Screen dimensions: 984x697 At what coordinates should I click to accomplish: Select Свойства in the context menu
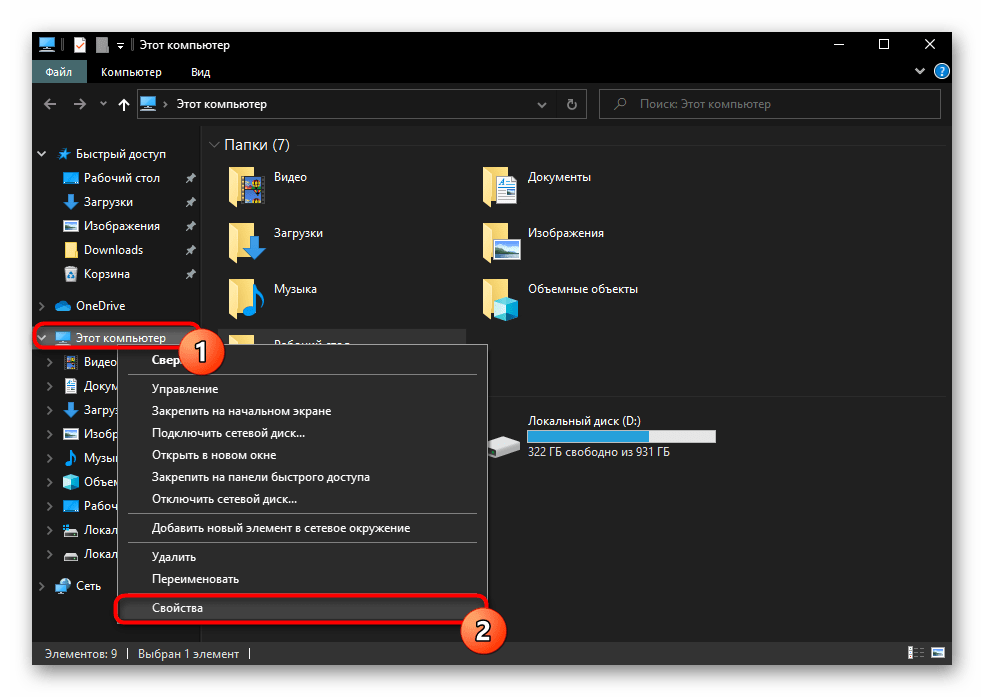[x=178, y=608]
